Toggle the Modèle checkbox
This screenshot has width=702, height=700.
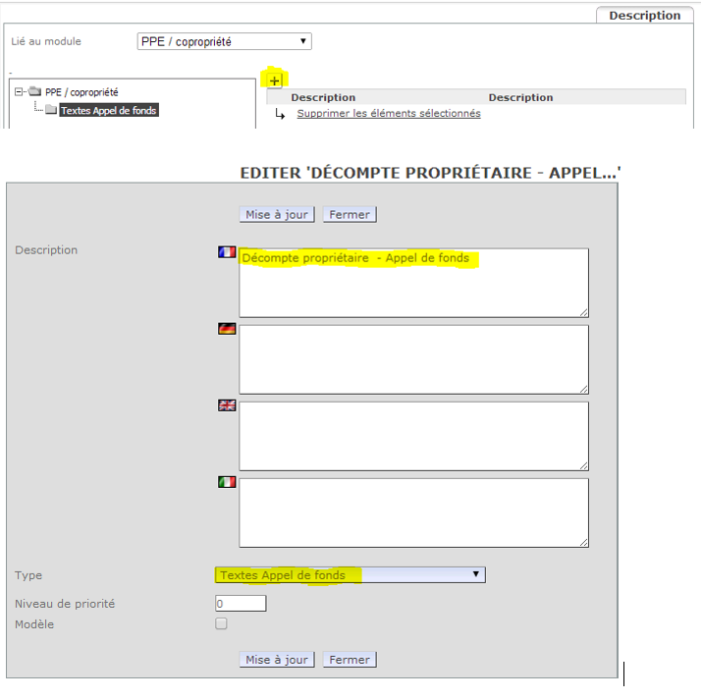click(221, 623)
